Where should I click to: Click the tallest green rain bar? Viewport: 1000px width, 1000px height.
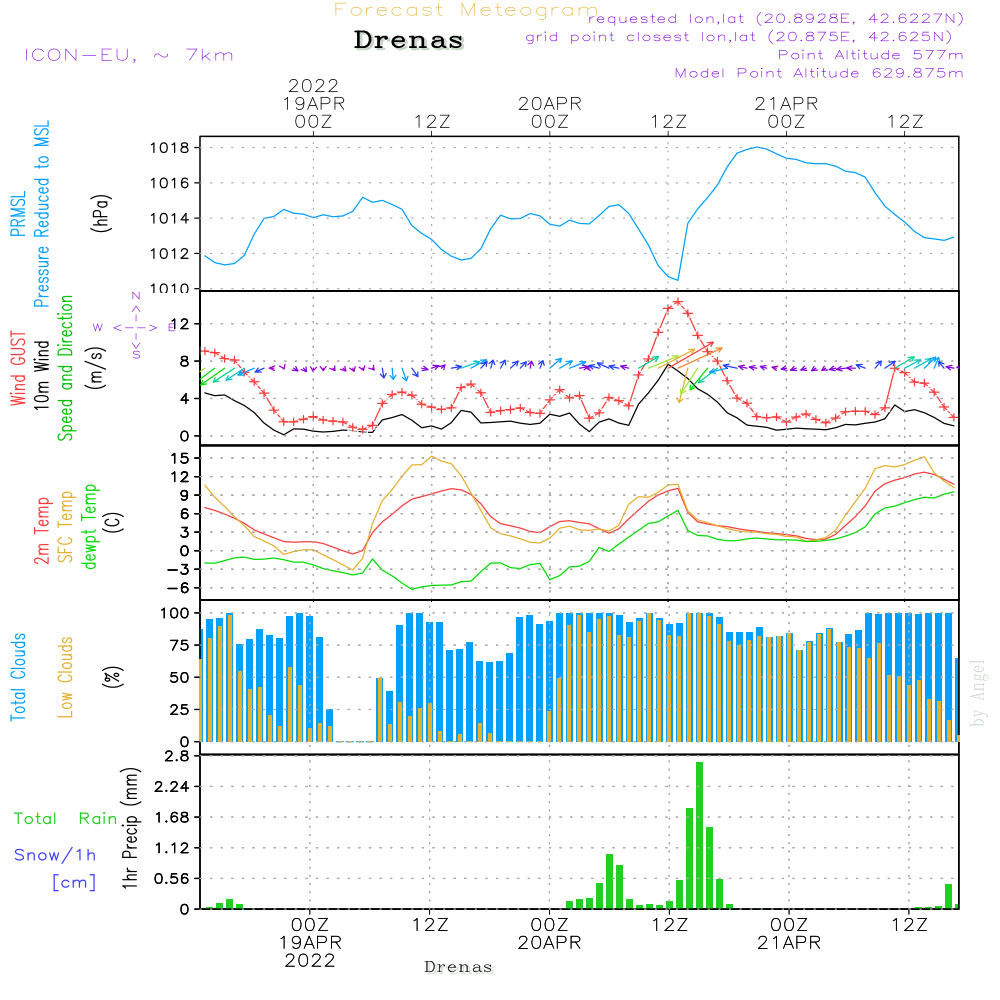tap(700, 835)
